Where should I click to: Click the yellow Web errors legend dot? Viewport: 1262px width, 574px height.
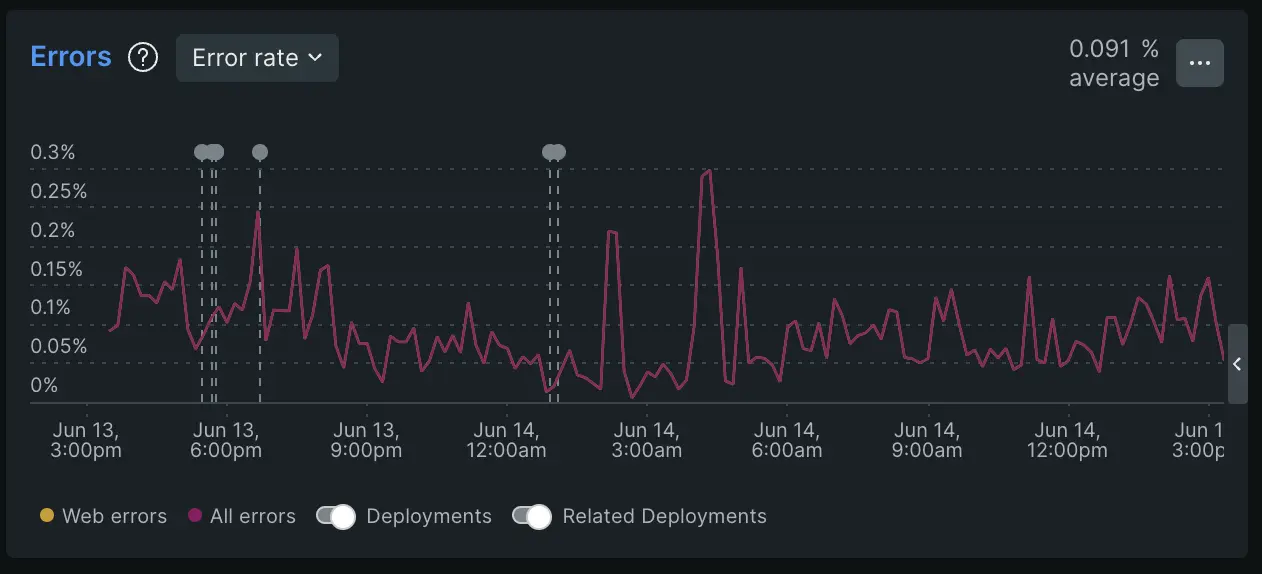(x=45, y=517)
